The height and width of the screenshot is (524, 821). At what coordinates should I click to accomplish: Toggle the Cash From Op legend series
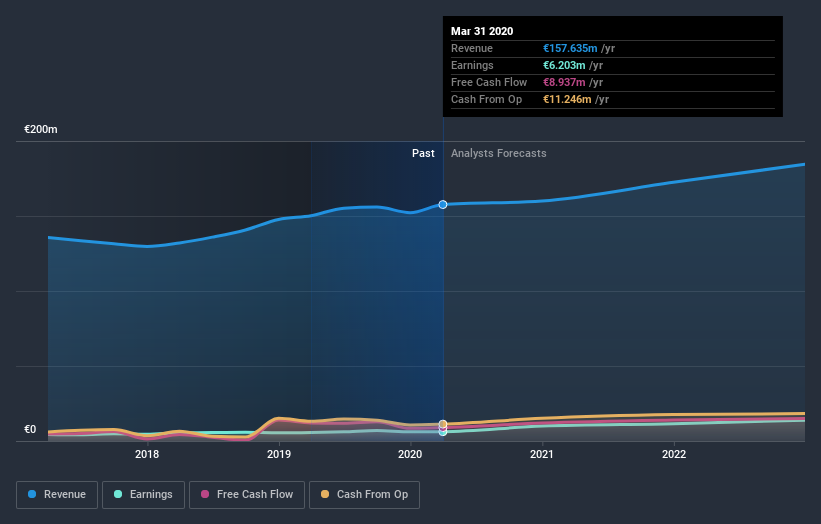pos(364,495)
